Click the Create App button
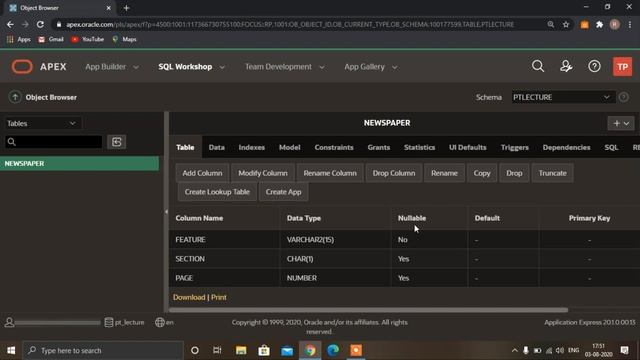The width and height of the screenshot is (640, 360). tap(283, 192)
